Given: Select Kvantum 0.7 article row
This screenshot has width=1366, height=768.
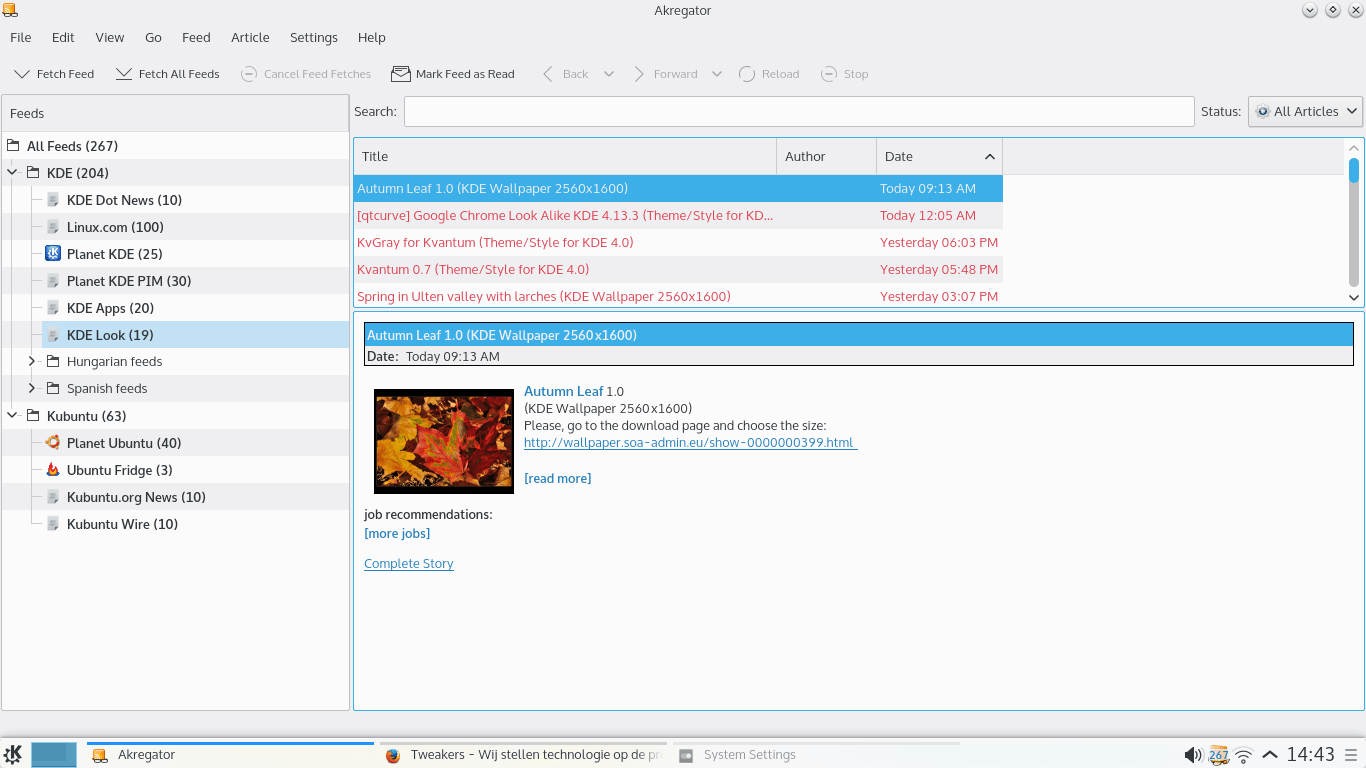Looking at the screenshot, I should click(x=678, y=270).
